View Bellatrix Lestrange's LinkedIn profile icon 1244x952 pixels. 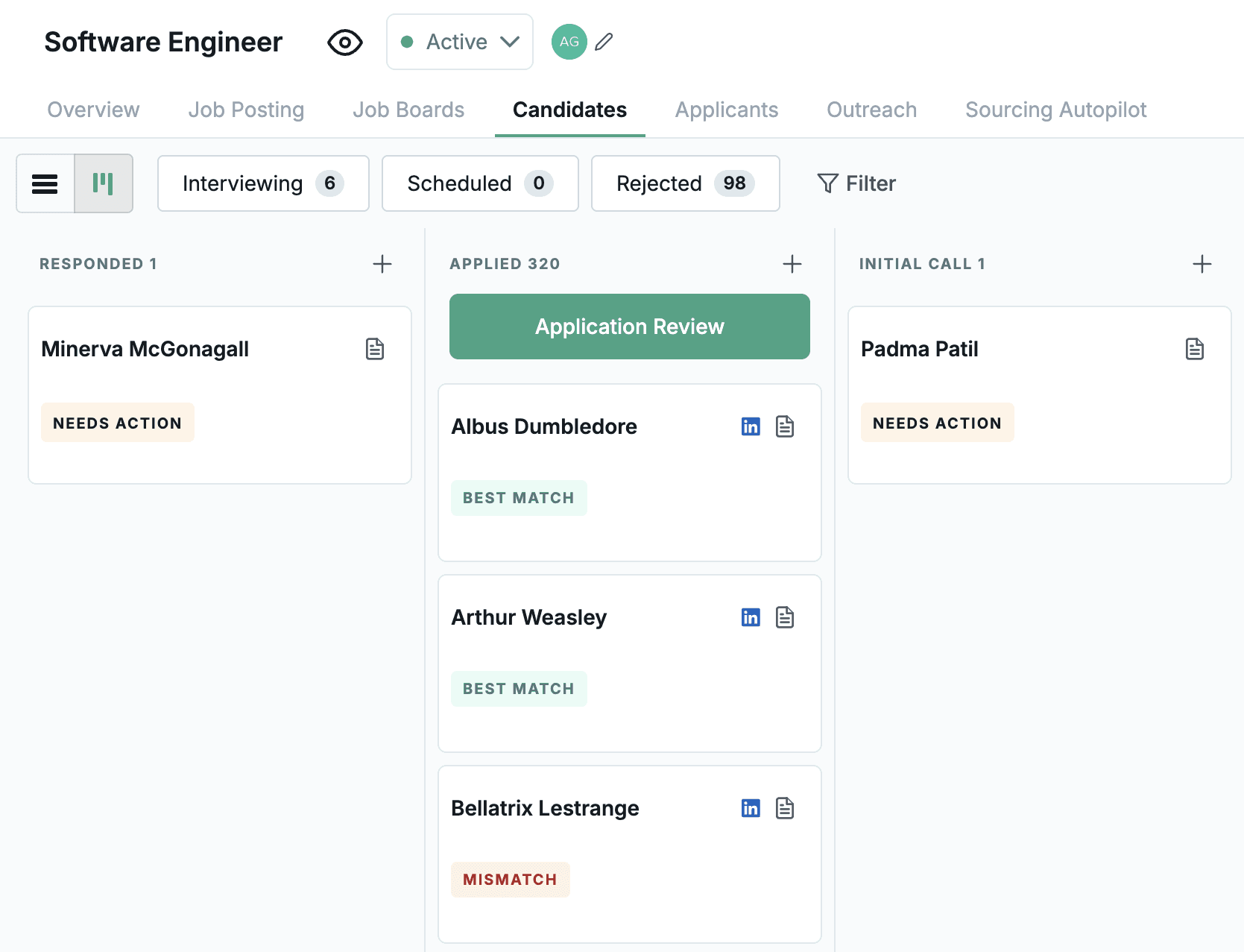pyautogui.click(x=751, y=808)
